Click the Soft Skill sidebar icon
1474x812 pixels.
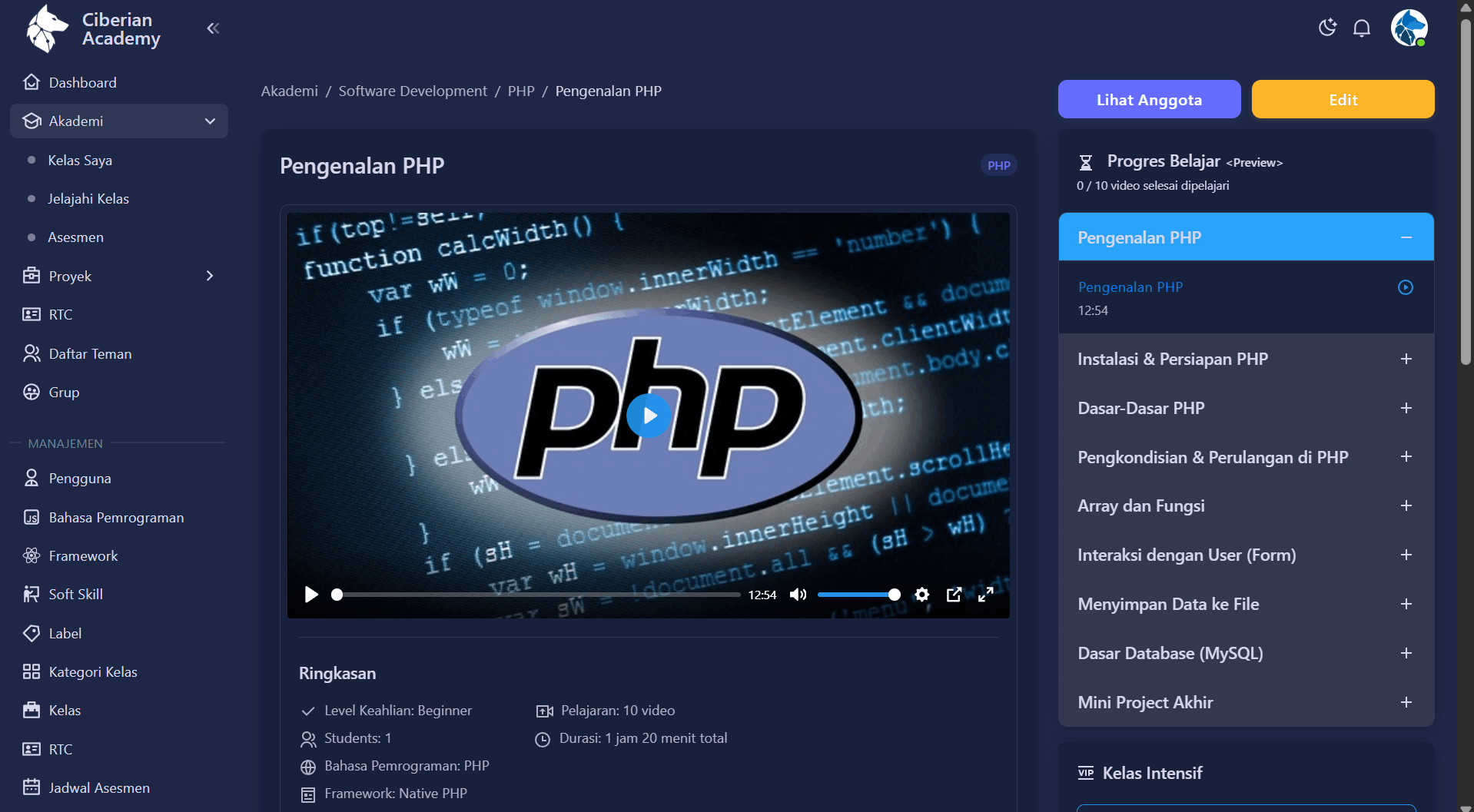31,594
